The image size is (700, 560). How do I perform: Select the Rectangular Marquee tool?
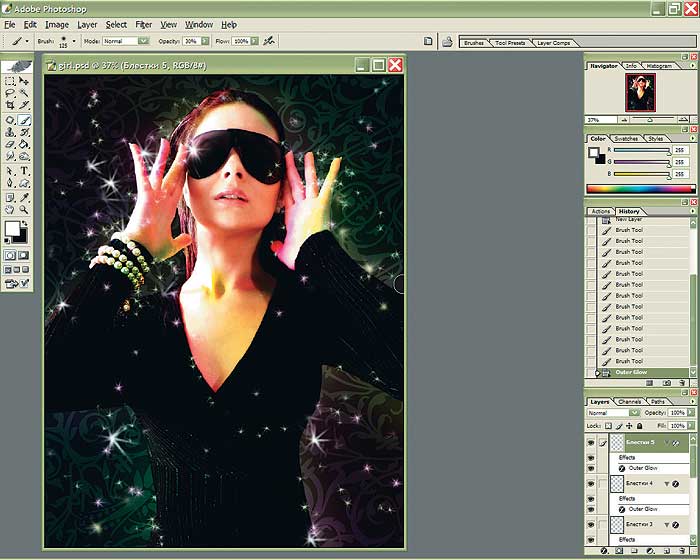click(10, 81)
